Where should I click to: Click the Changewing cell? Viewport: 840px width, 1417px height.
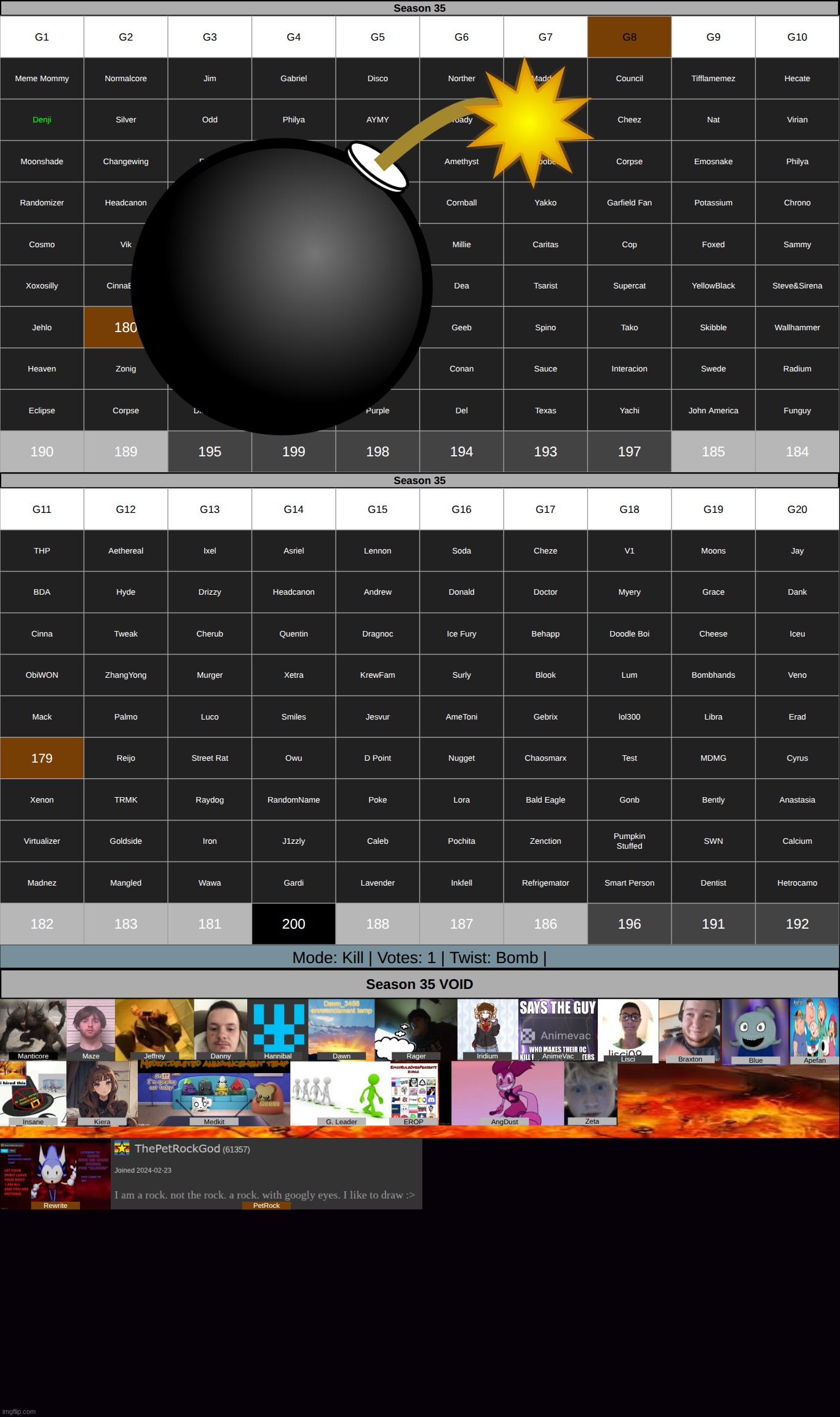[x=125, y=161]
